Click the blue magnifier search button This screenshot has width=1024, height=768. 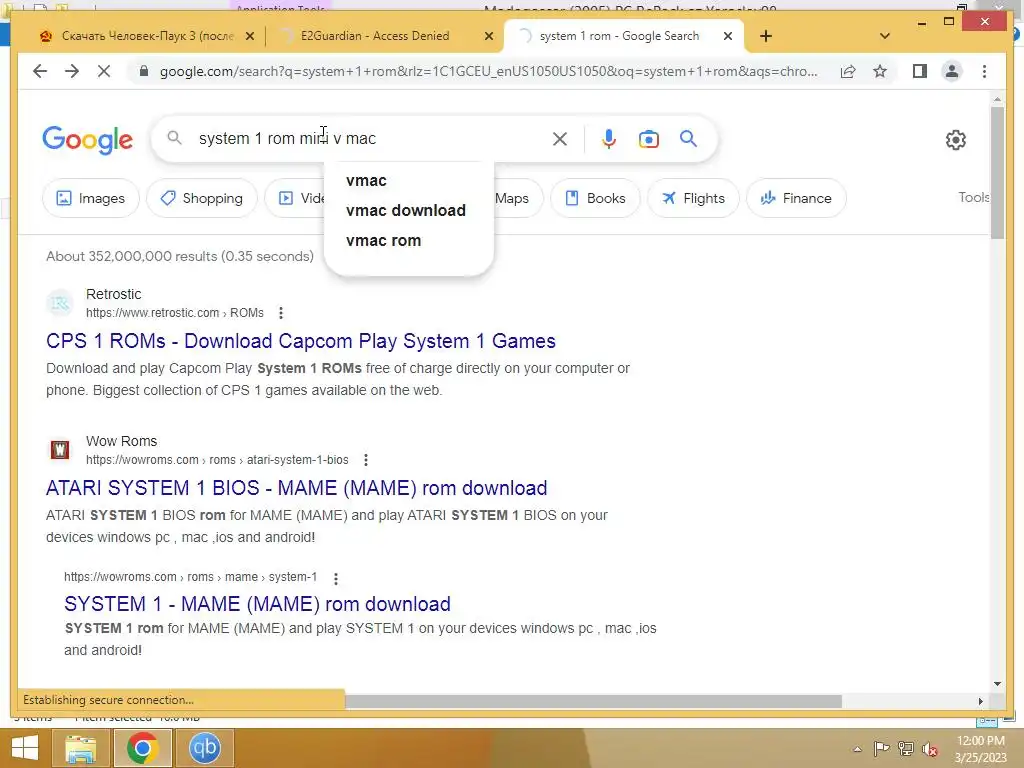pyautogui.click(x=688, y=138)
